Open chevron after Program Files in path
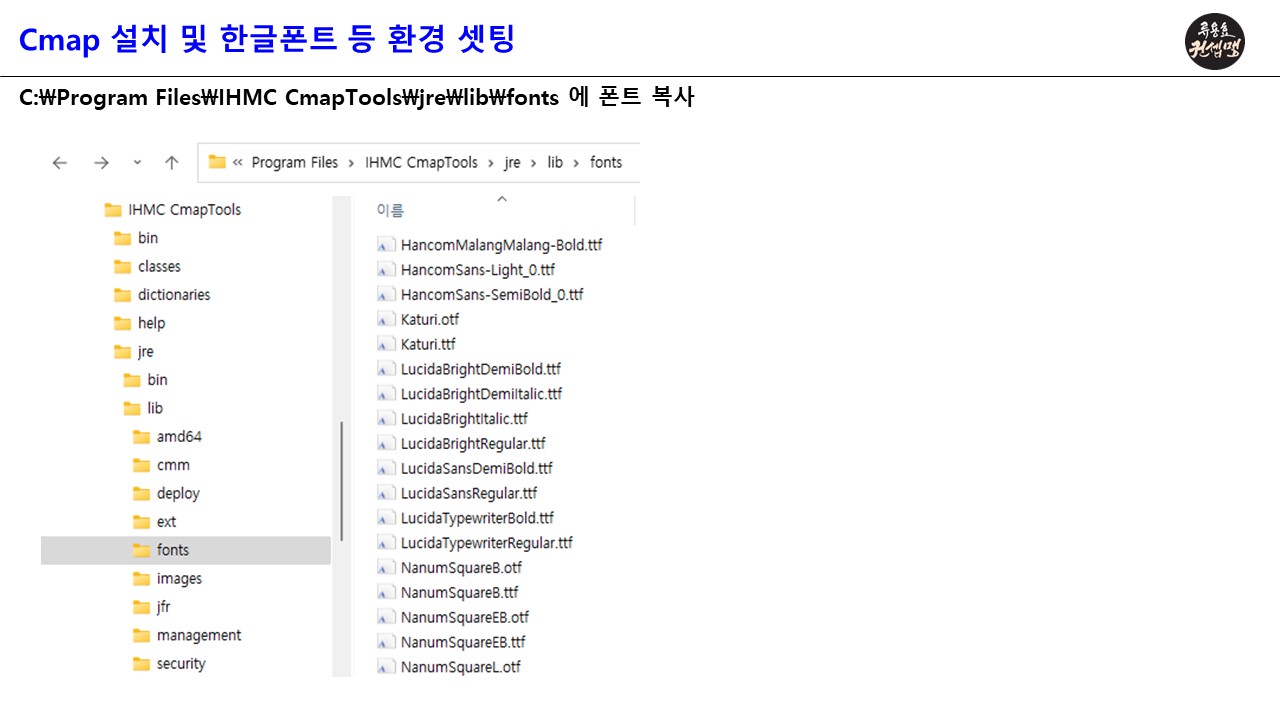1280x720 pixels. 352,163
